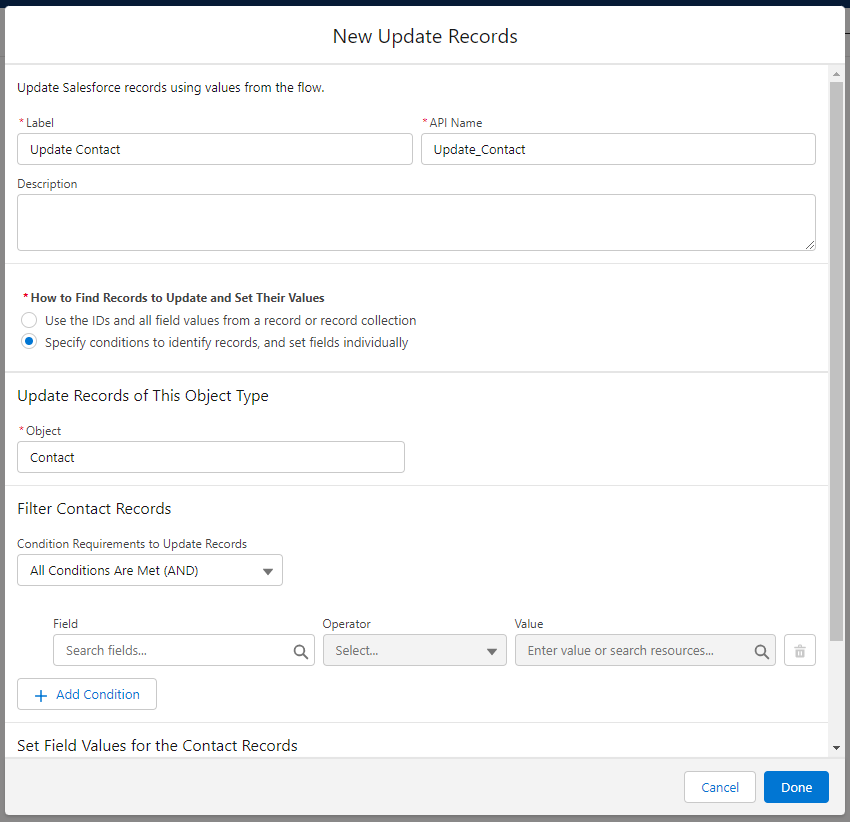This screenshot has height=822, width=850.
Task: Click the 'Search fields...' input box
Action: (x=170, y=650)
